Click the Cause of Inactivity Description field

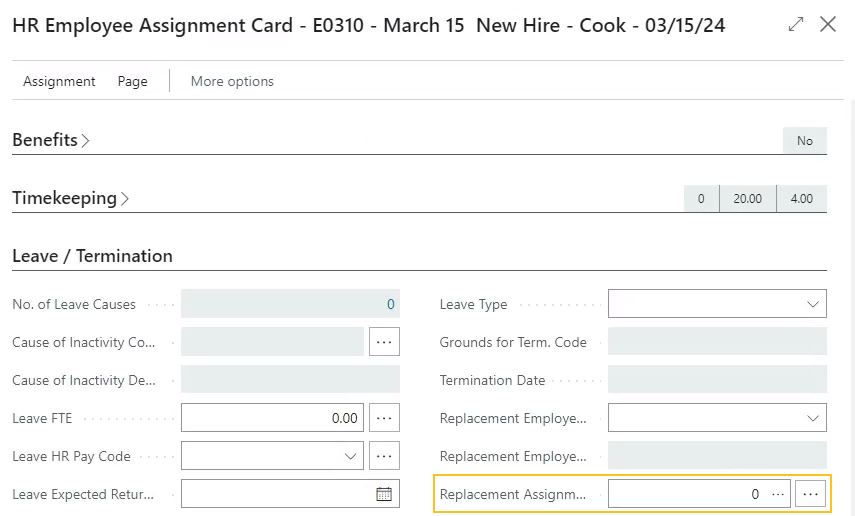tap(290, 380)
